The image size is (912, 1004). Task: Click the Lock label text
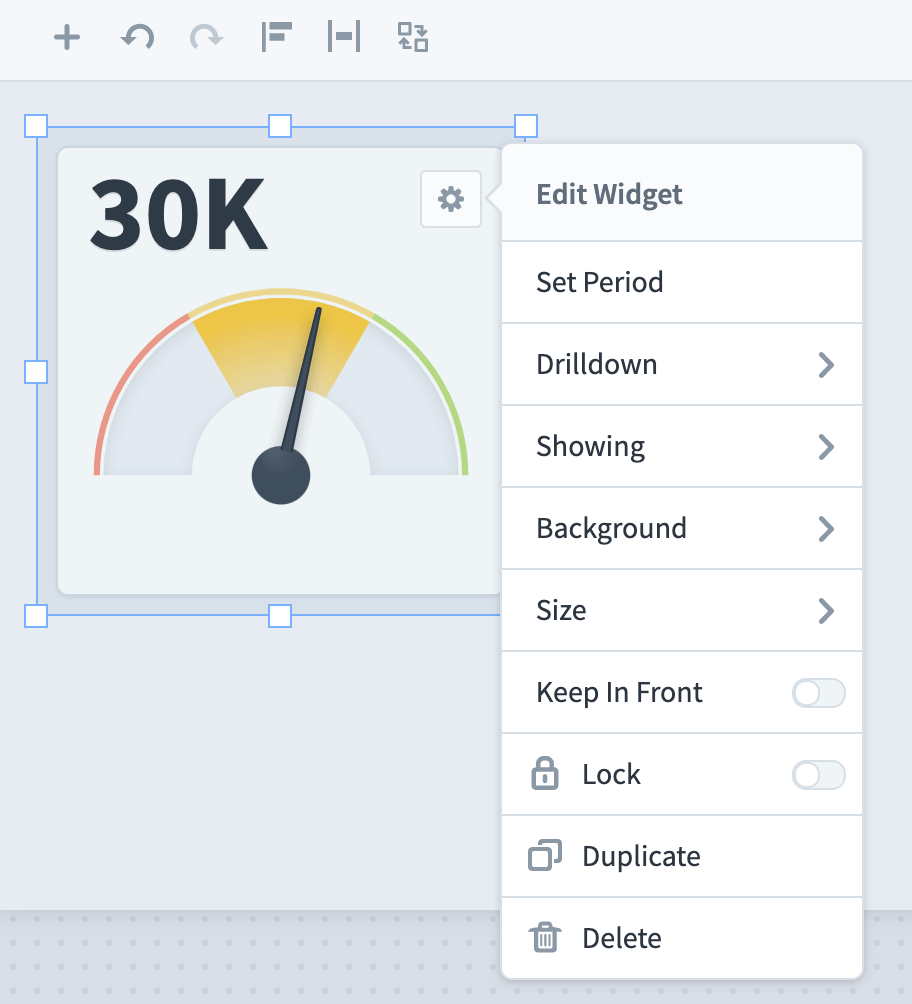coord(611,774)
